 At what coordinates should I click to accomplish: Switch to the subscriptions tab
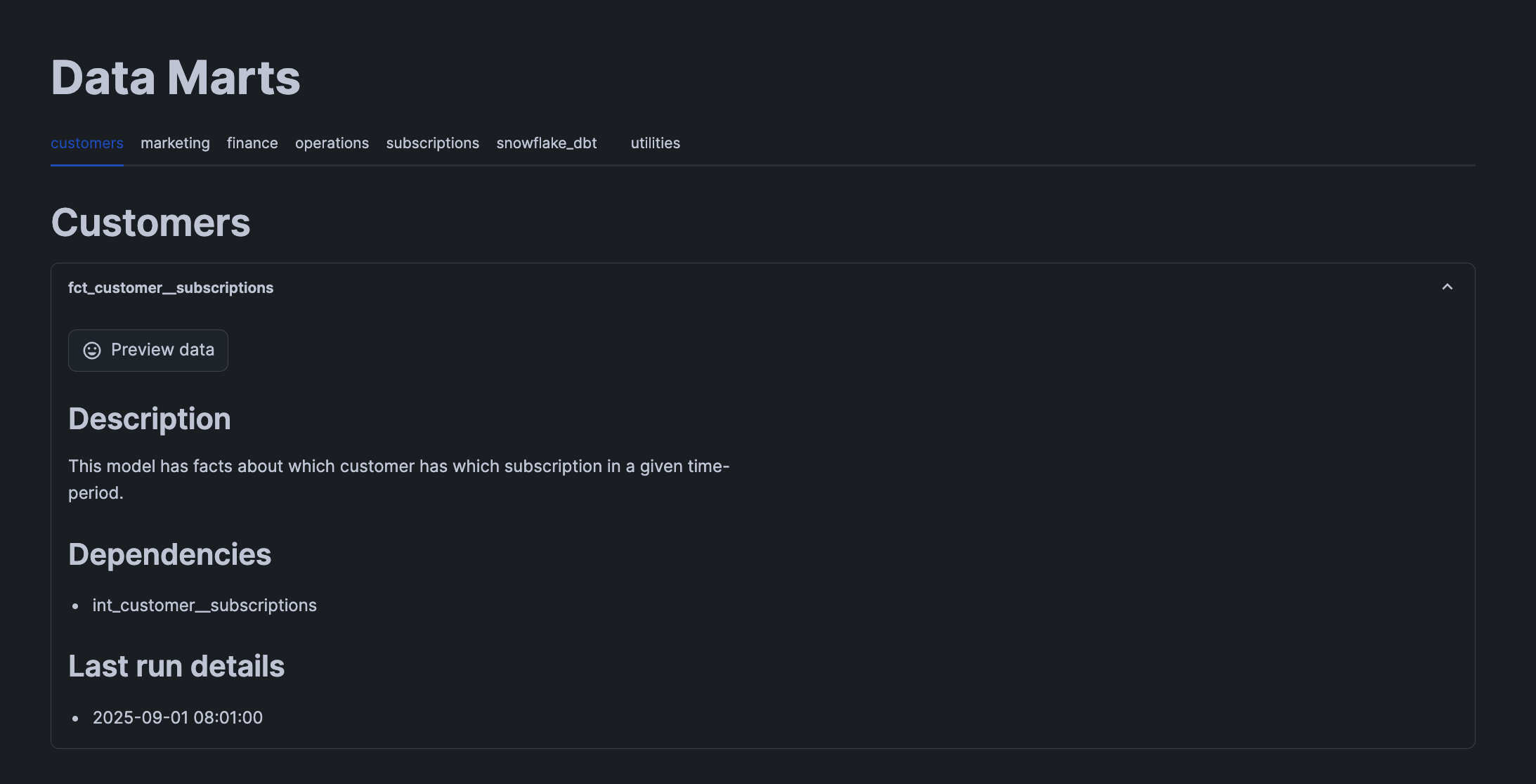tap(432, 143)
